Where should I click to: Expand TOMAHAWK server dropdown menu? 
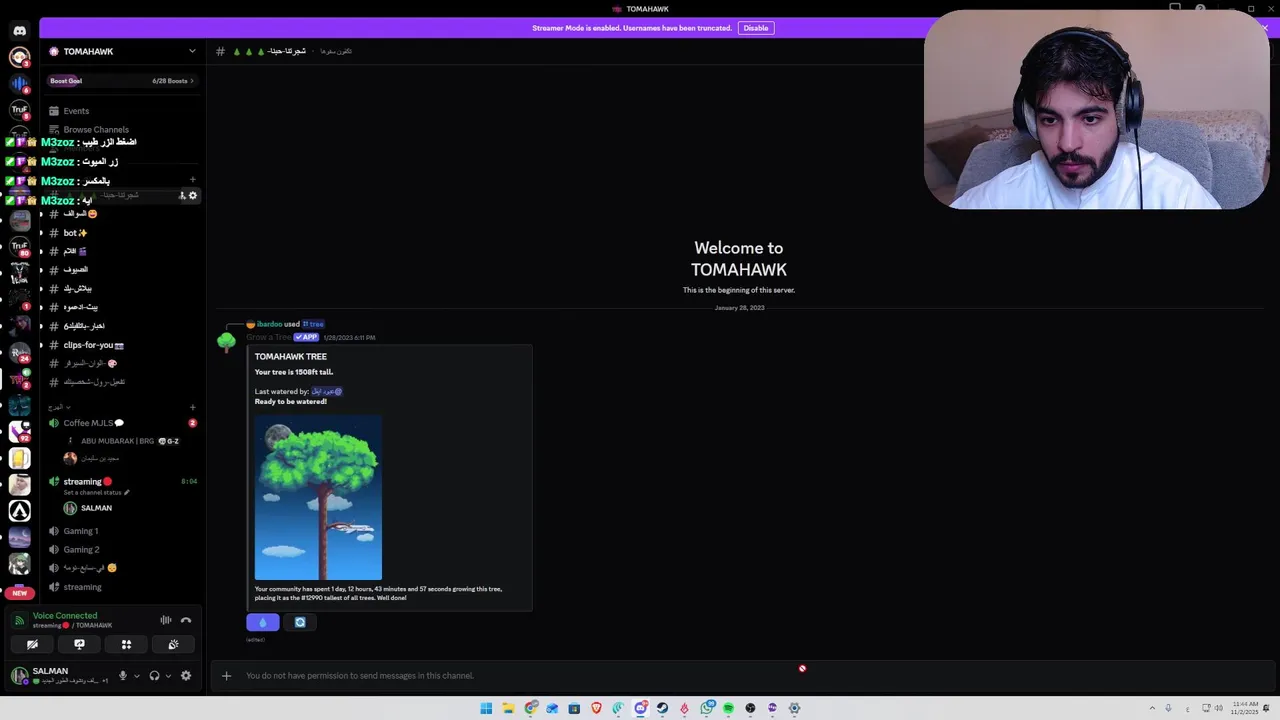coord(192,51)
